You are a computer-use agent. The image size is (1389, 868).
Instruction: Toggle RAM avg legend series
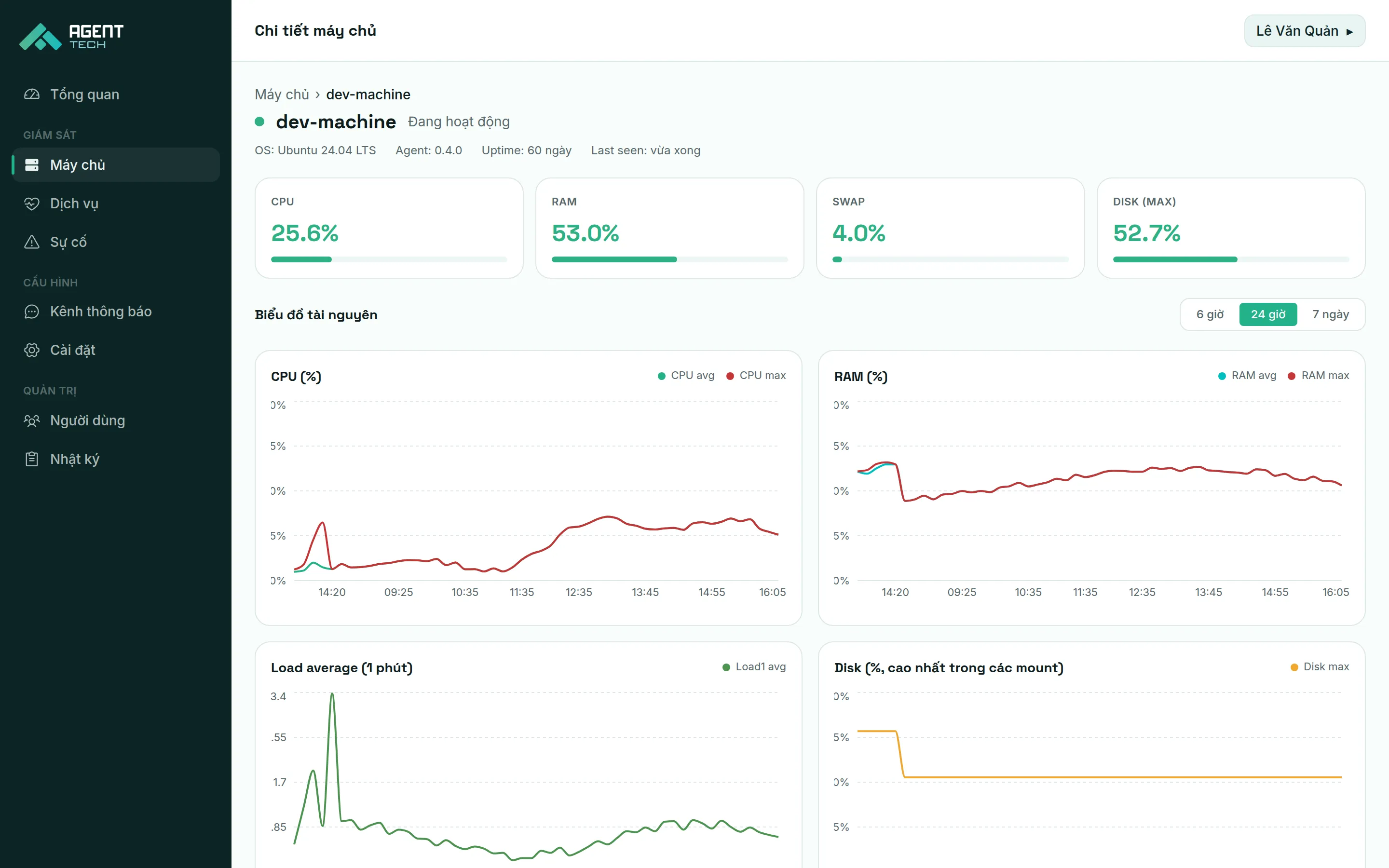tap(1247, 376)
